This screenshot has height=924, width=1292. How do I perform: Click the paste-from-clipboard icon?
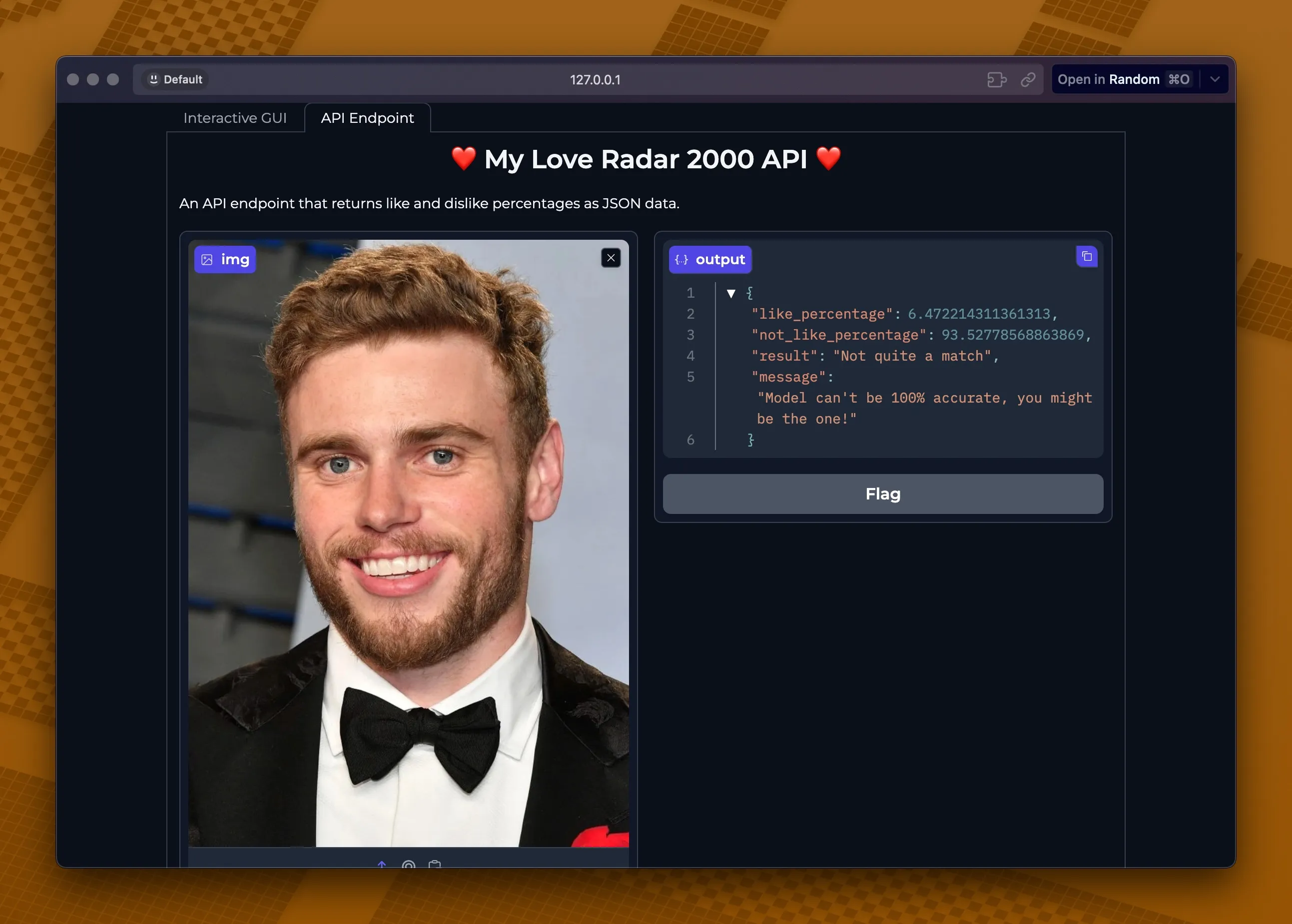(435, 865)
